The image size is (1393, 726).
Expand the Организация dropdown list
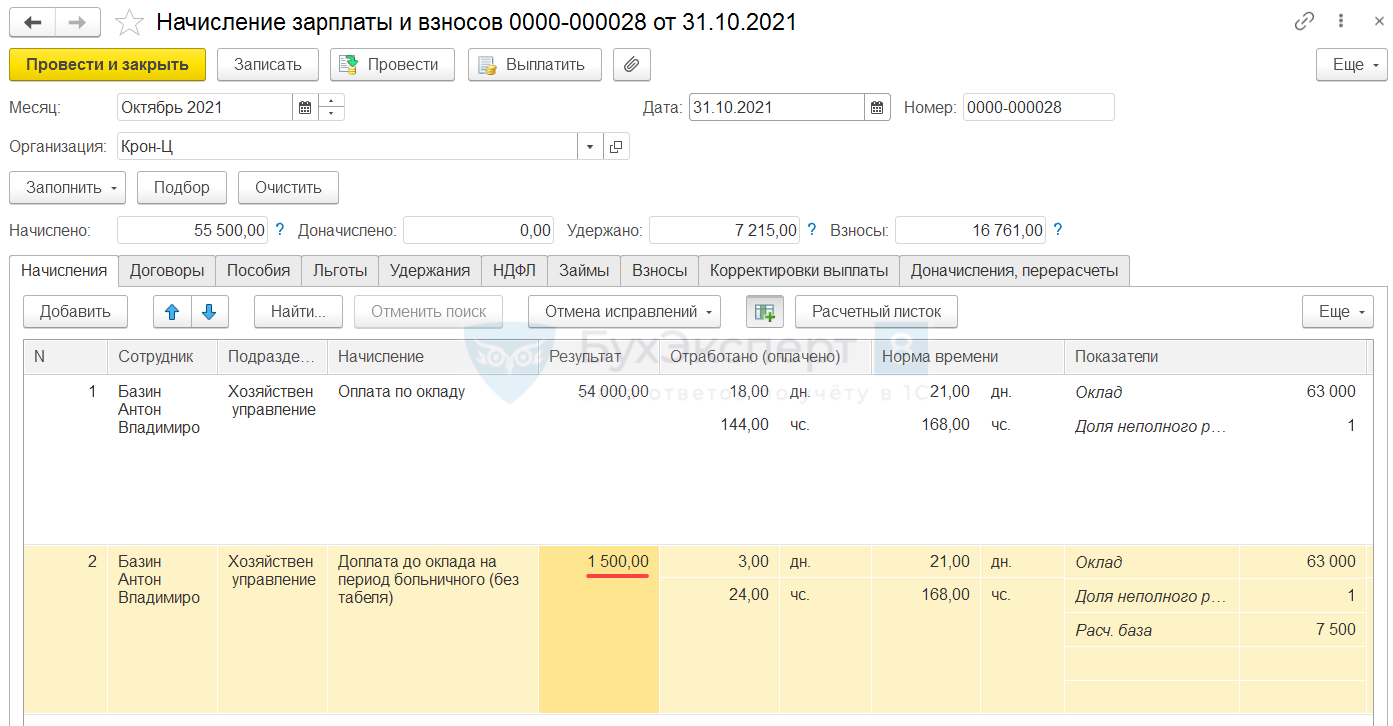590,147
